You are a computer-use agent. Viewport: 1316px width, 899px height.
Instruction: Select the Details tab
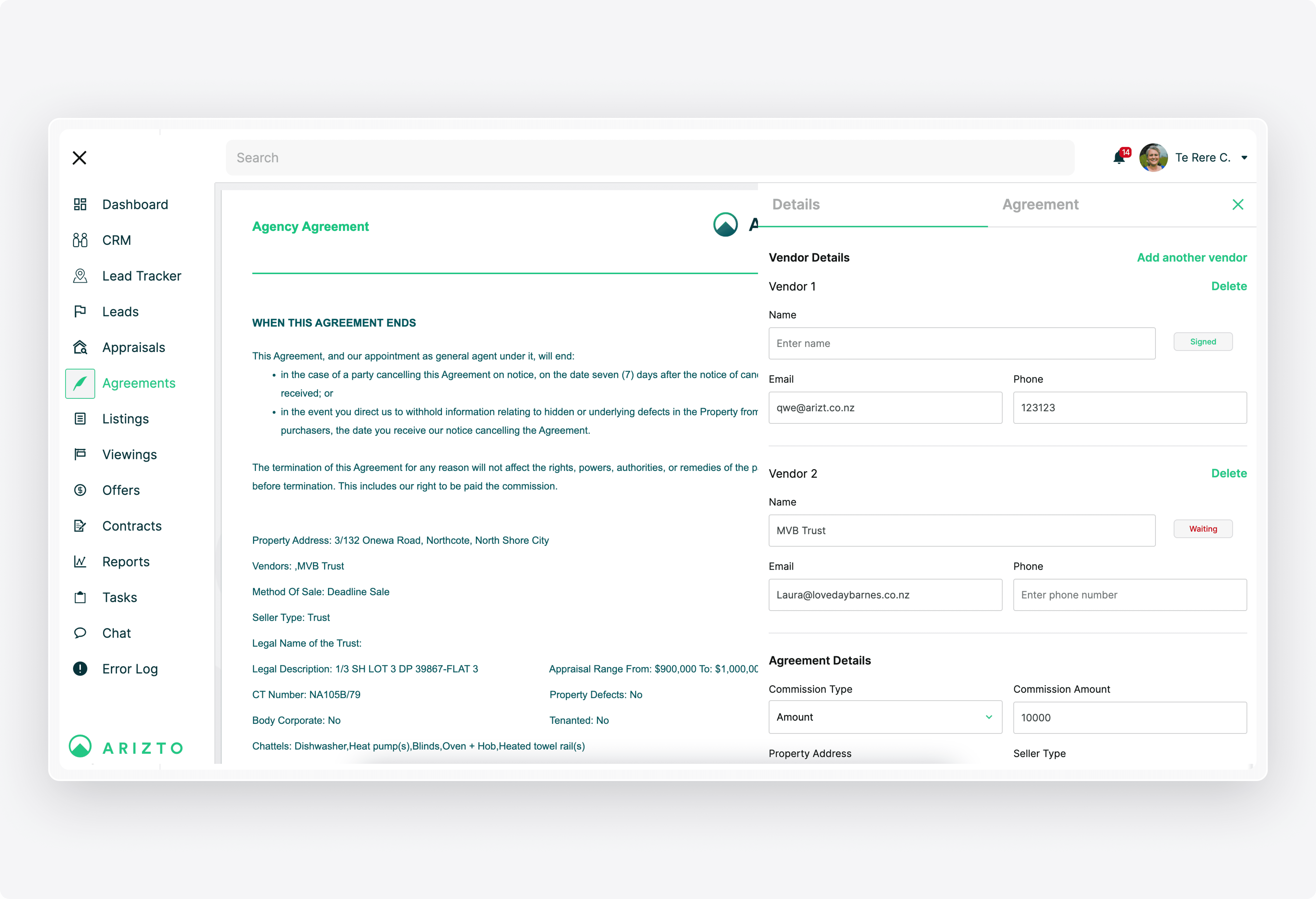coord(796,204)
